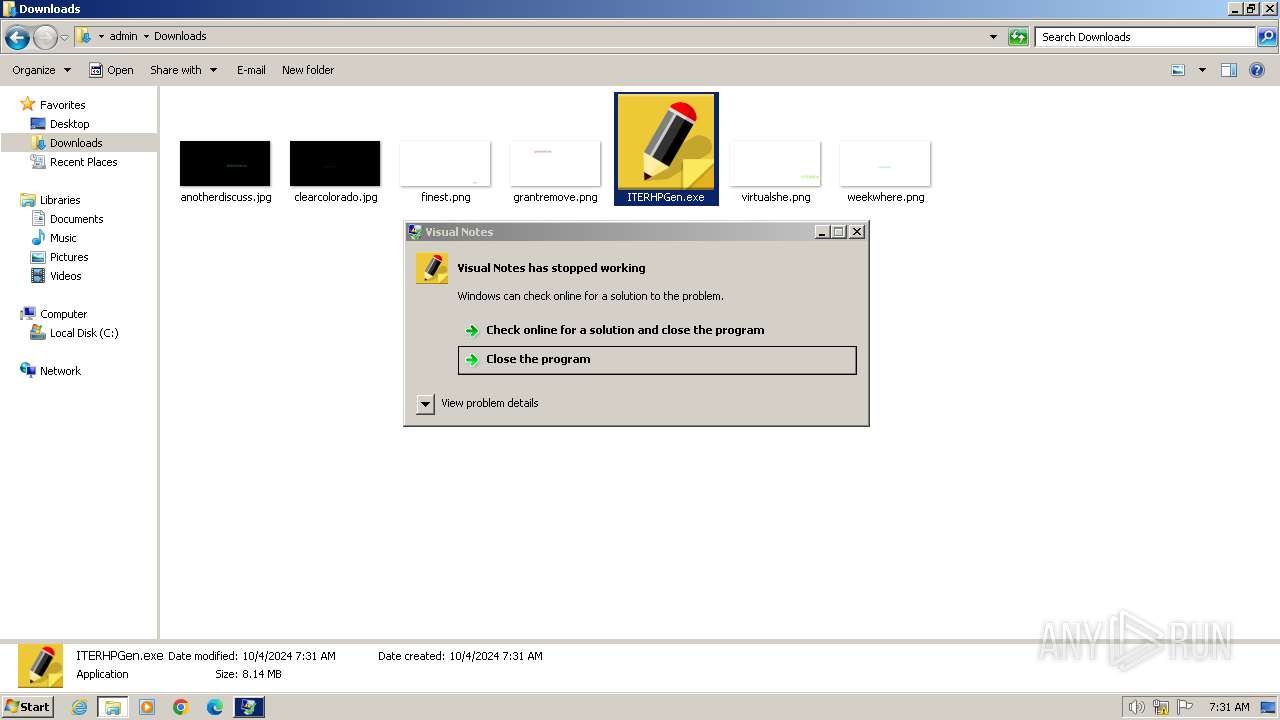Select Videos library
The height and width of the screenshot is (720, 1280).
[65, 276]
